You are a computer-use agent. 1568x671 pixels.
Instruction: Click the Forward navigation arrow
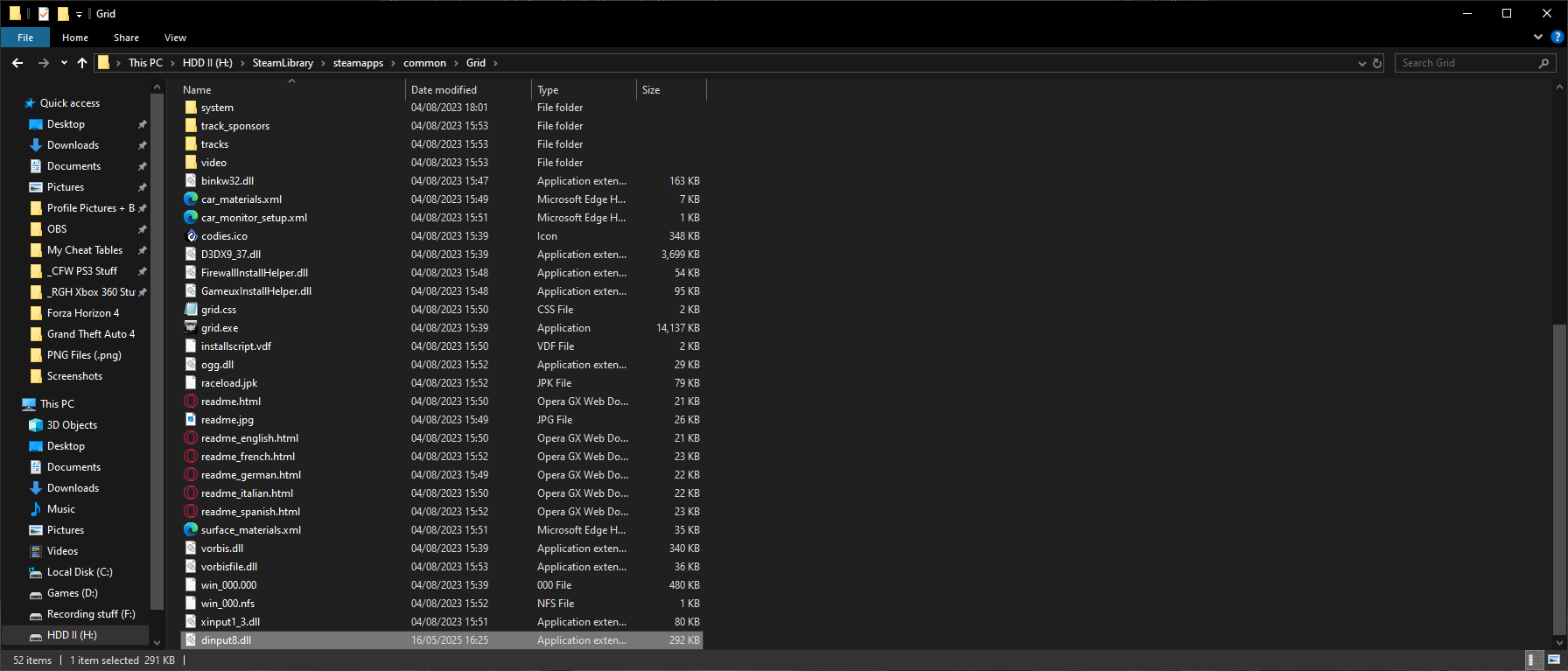point(44,63)
